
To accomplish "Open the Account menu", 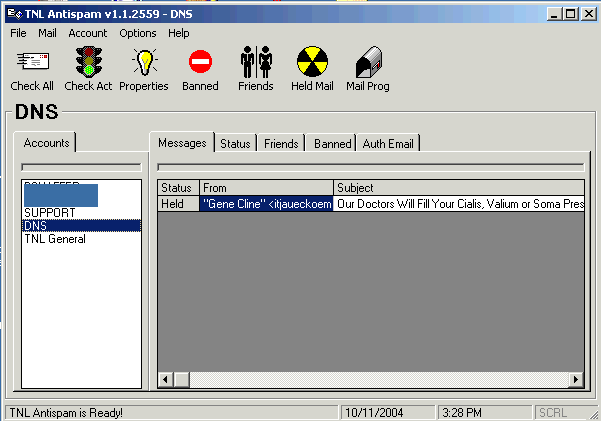I will [x=88, y=33].
